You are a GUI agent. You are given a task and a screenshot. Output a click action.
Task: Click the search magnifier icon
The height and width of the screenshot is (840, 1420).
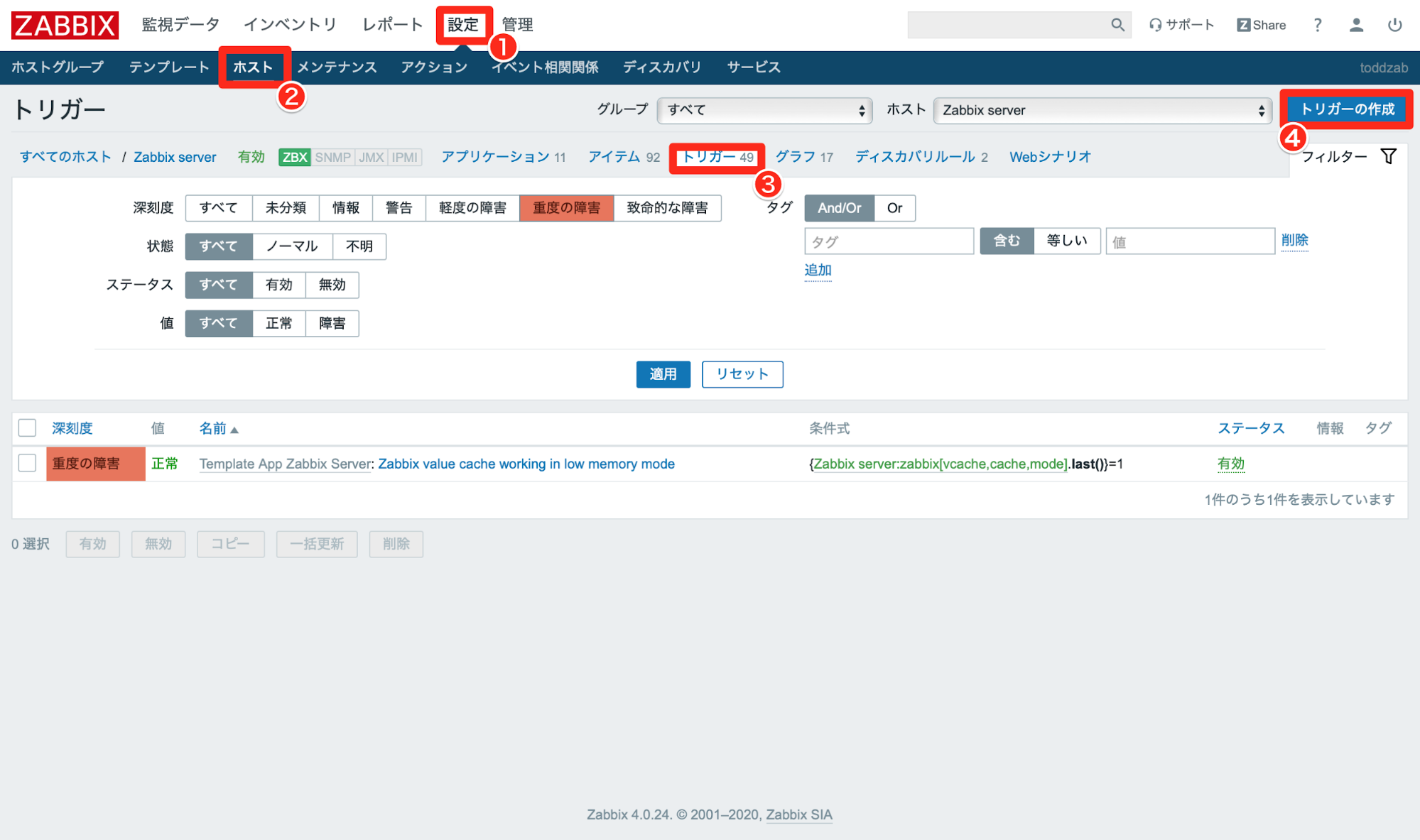tap(1117, 25)
